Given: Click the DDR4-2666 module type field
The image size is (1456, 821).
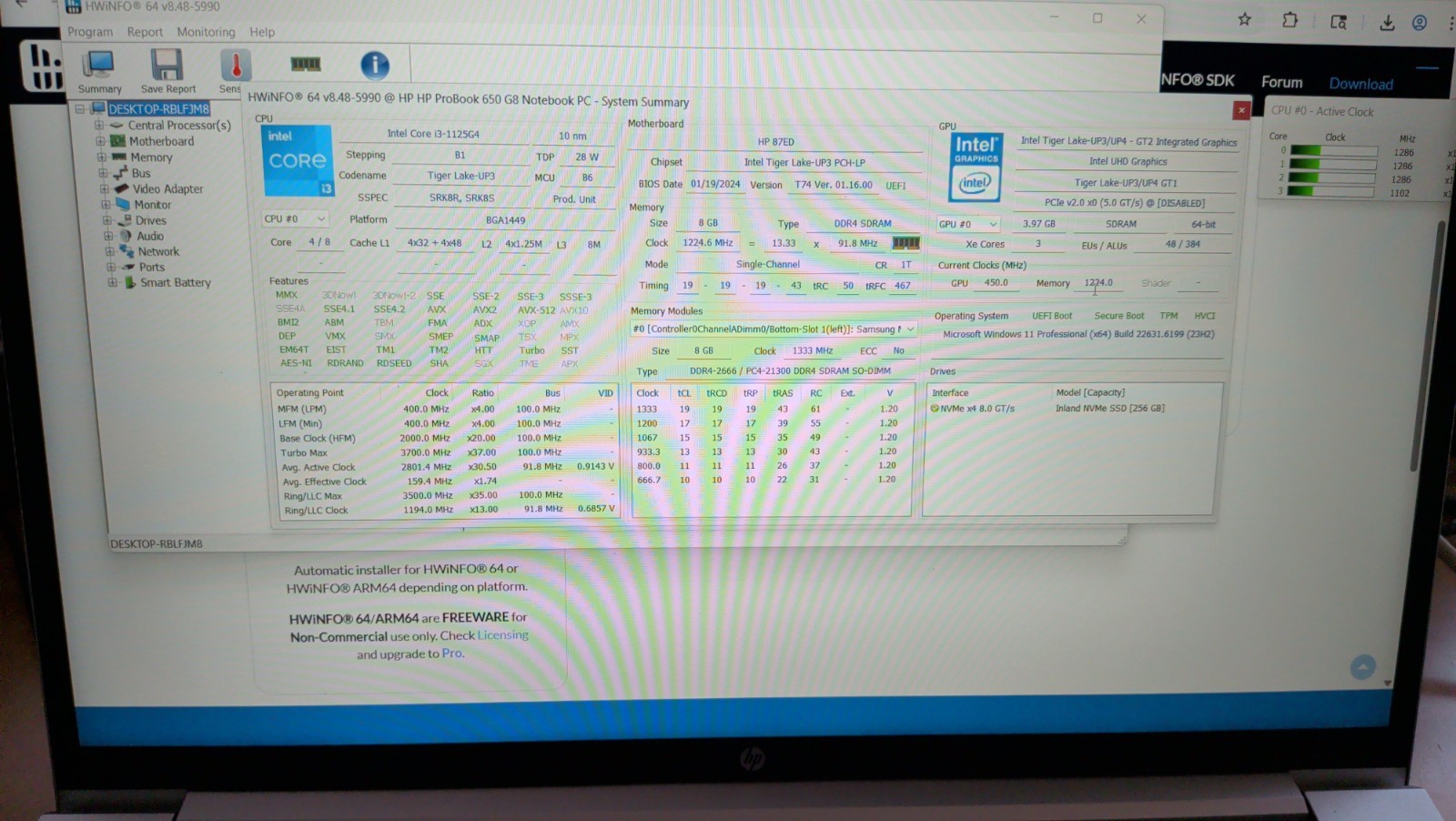Looking at the screenshot, I should click(790, 371).
